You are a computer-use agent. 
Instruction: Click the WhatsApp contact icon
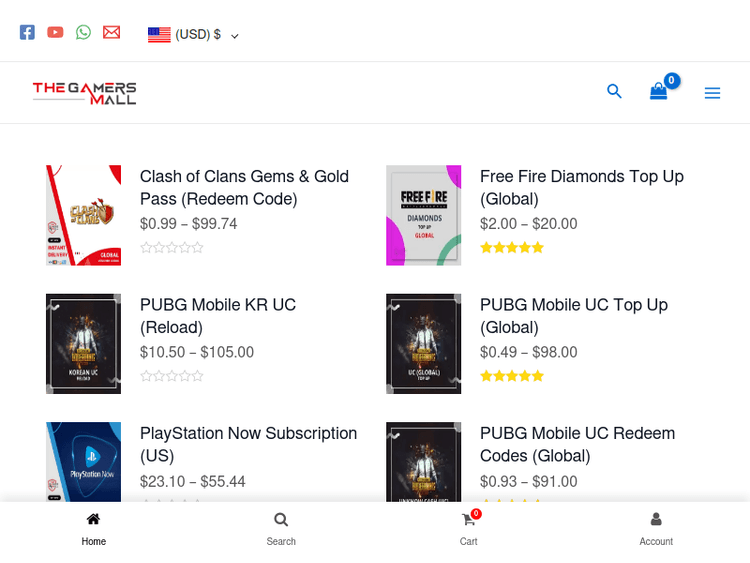click(83, 32)
